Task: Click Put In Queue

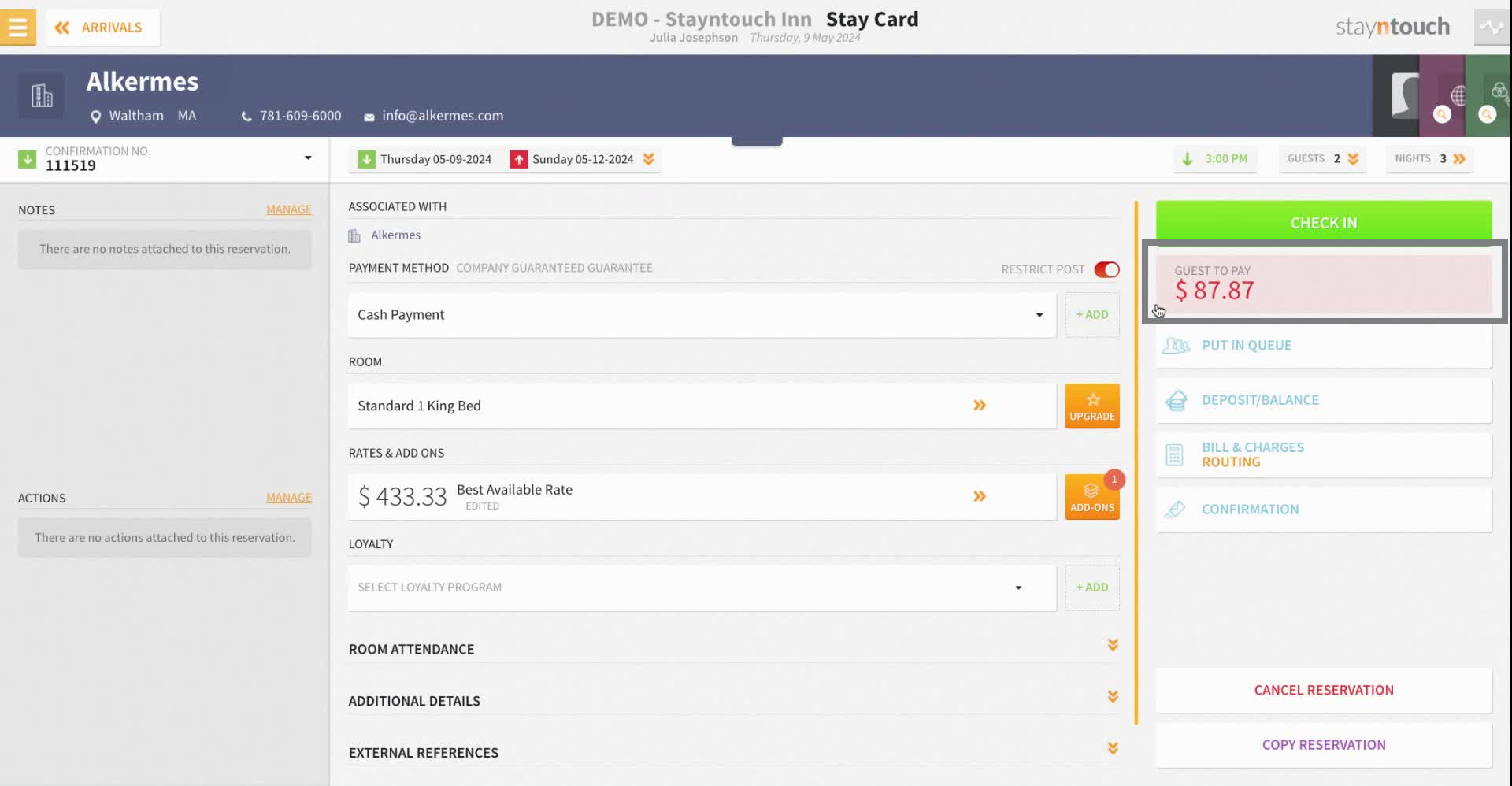Action: (1324, 346)
